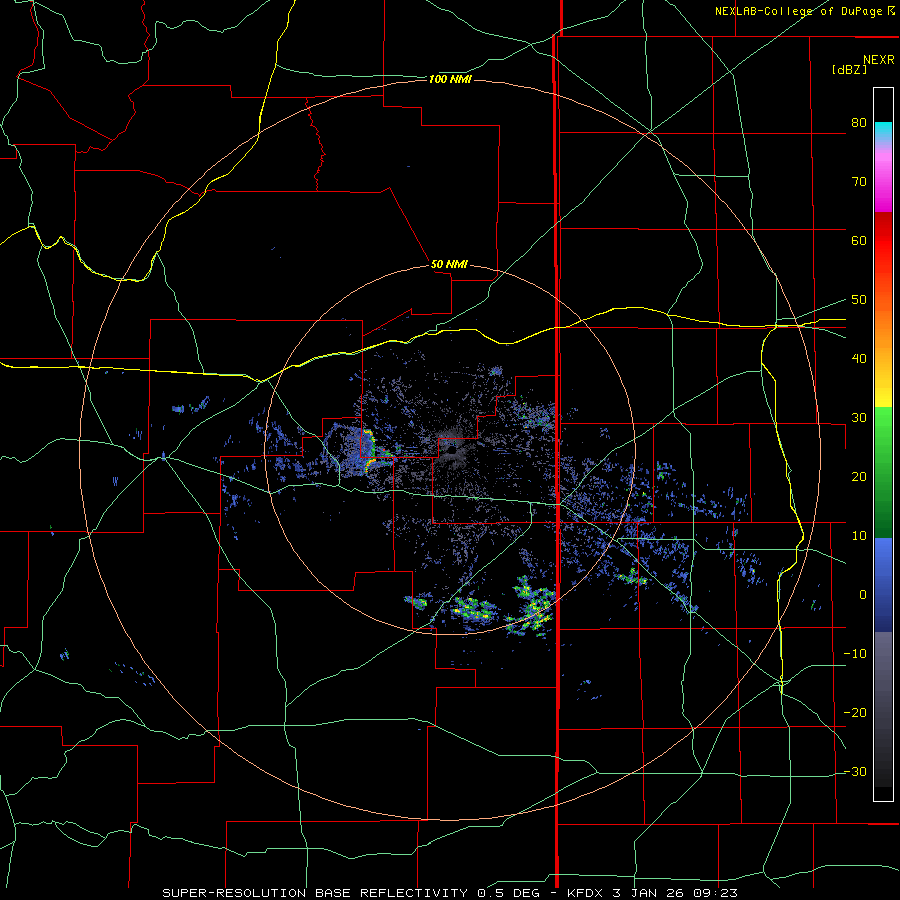Click the 50 value on the dBZ scale
This screenshot has height=900, width=900.
[x=859, y=300]
